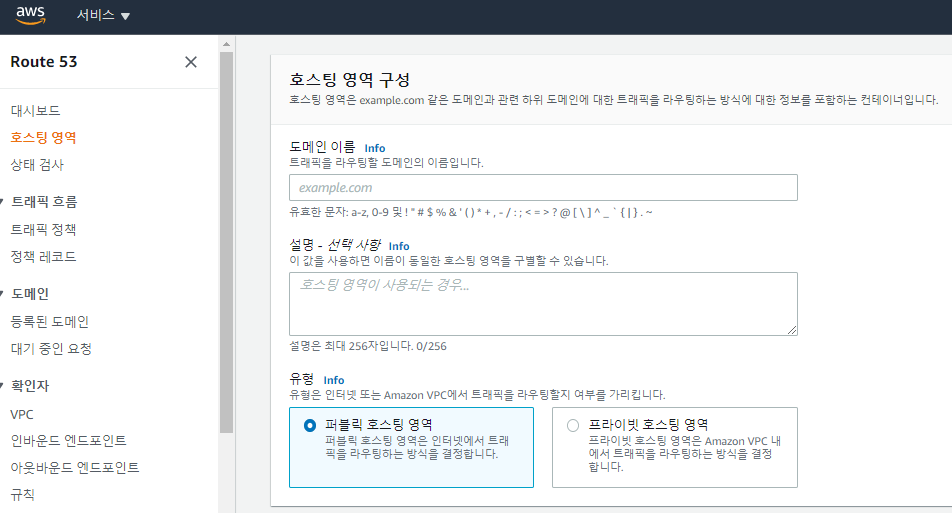Open 등록된 도메인 in sidebar
The image size is (952, 513).
pos(50,322)
